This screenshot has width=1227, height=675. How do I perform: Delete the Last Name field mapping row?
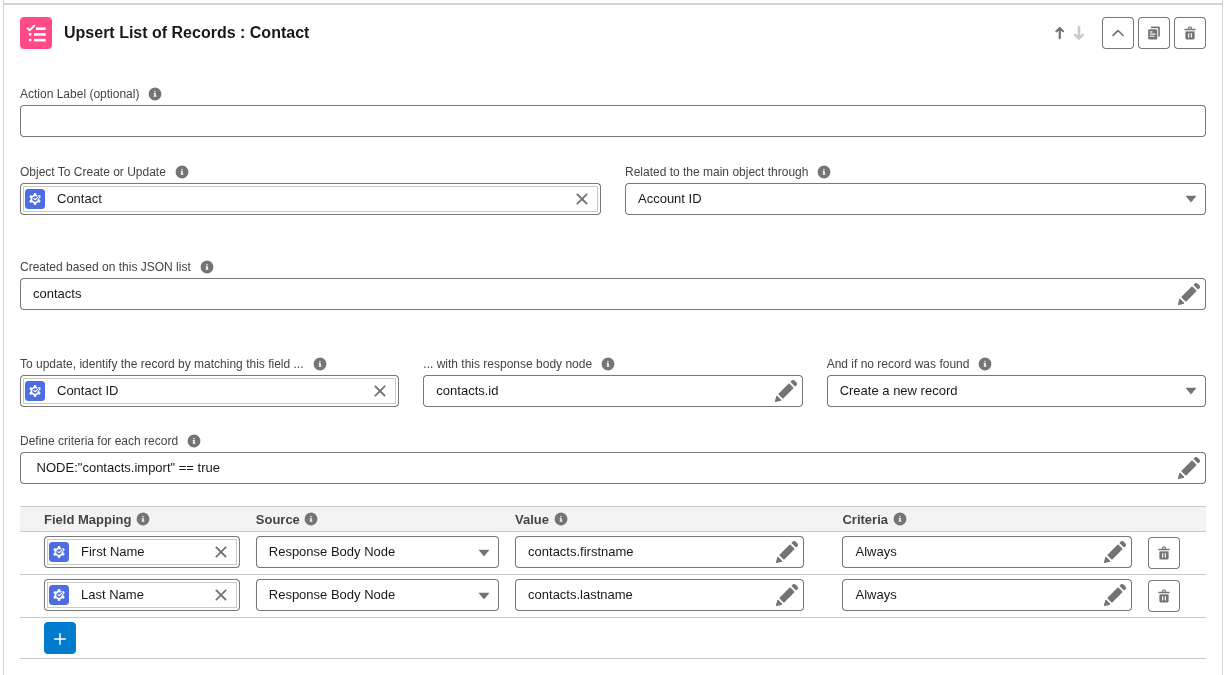click(1163, 596)
